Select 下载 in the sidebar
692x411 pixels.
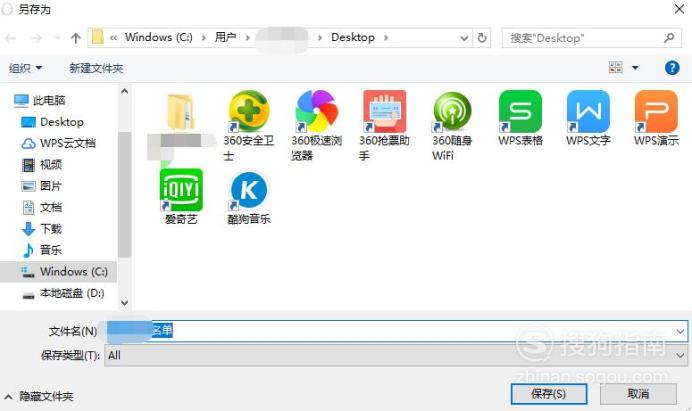click(x=42, y=229)
